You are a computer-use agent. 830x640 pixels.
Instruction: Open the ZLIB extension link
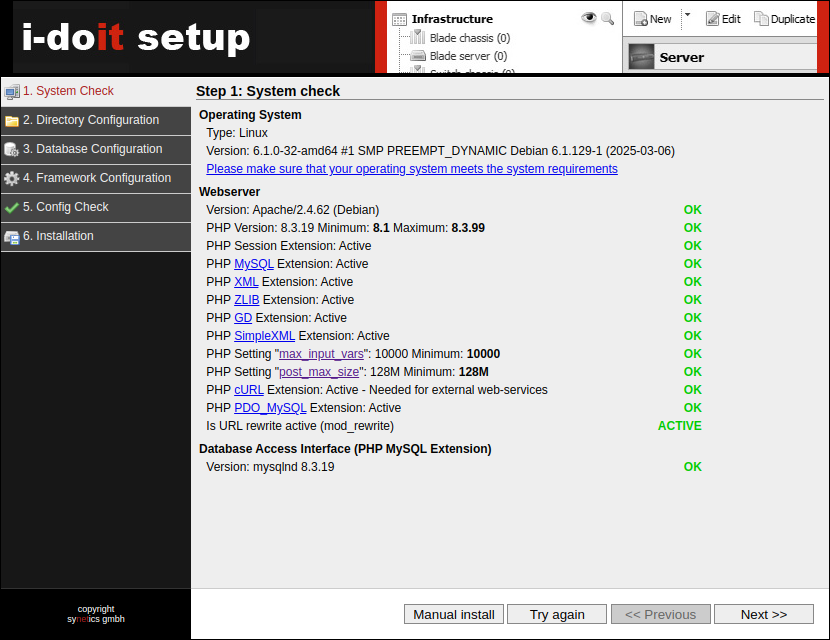pos(247,300)
